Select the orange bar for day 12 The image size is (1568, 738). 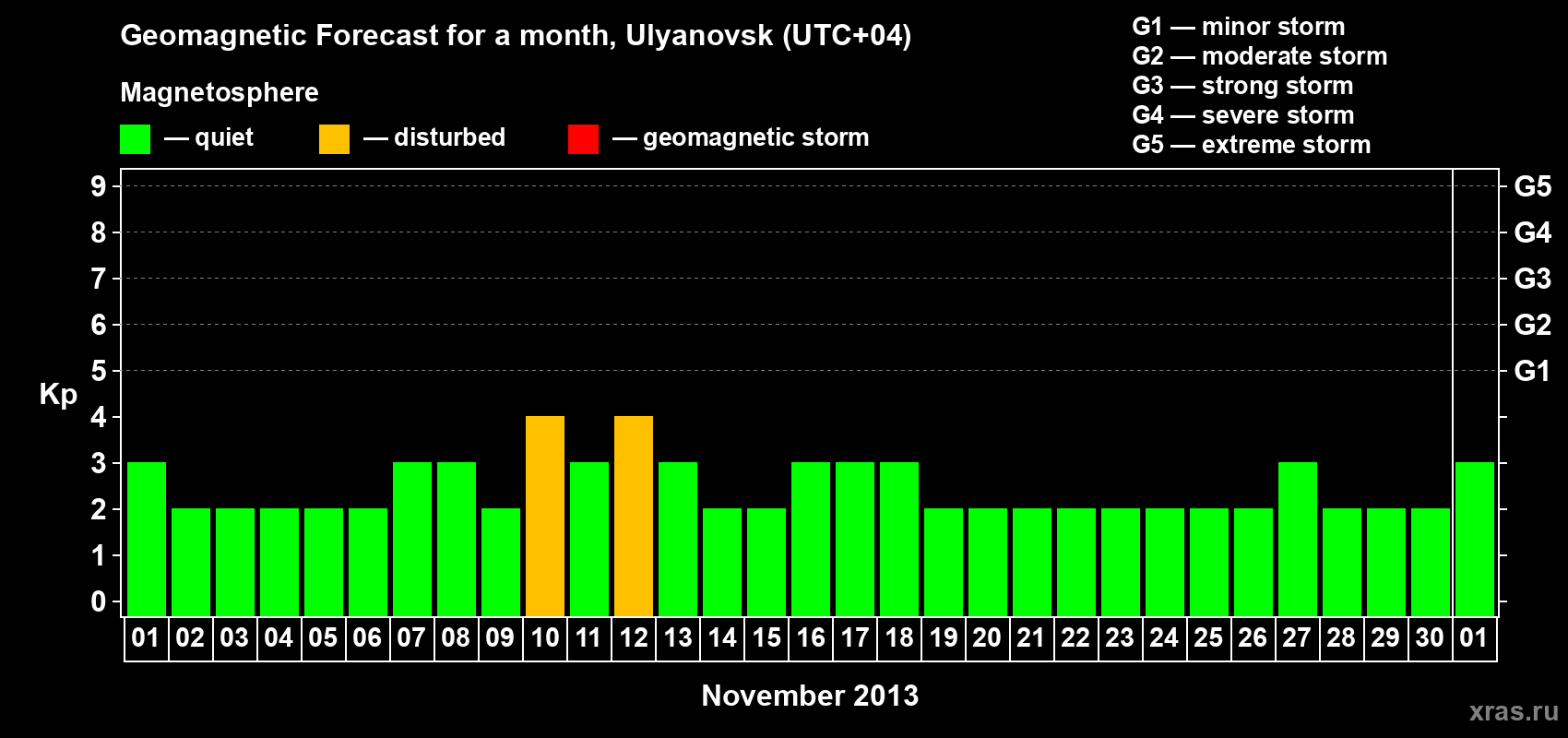[634, 517]
